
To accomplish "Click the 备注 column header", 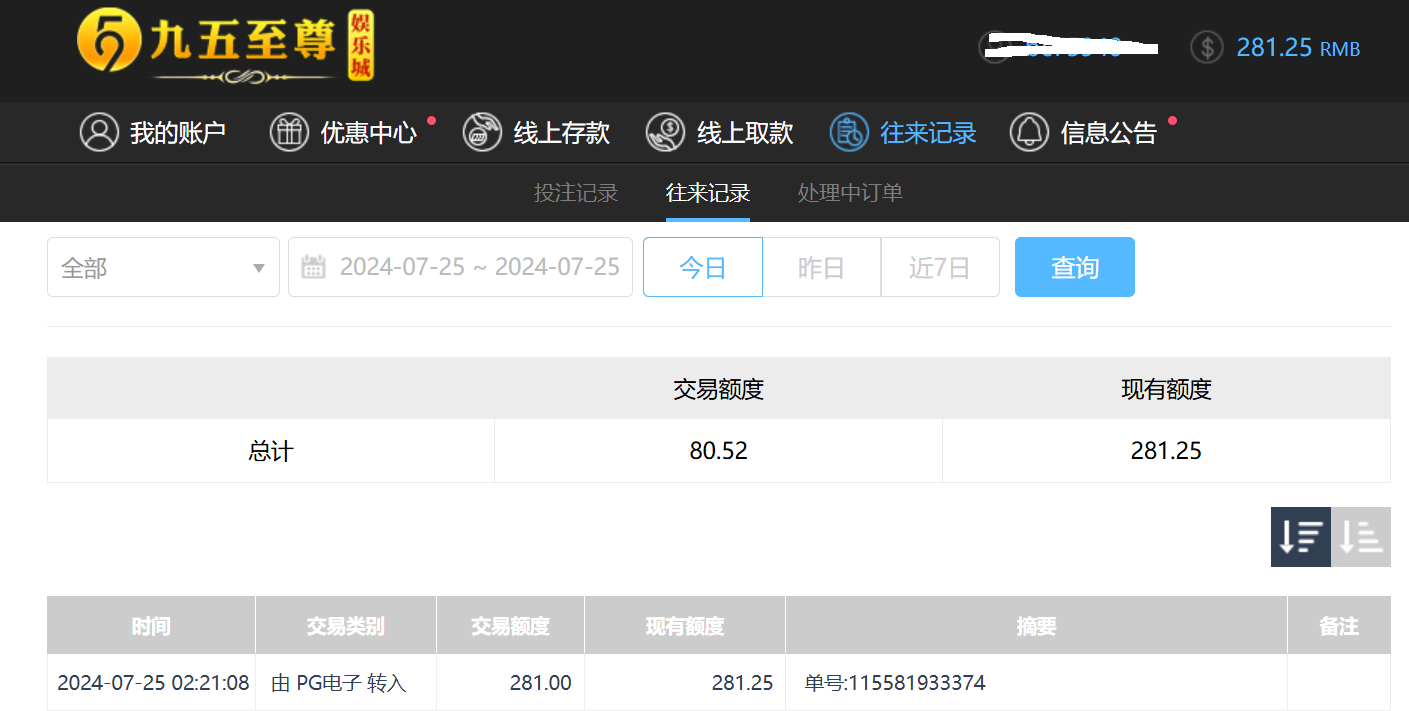I will click(1339, 626).
